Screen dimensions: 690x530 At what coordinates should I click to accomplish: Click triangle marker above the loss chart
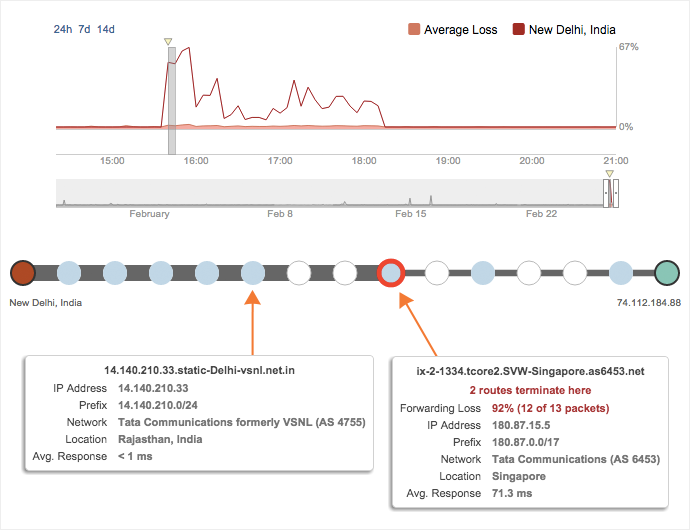click(x=168, y=42)
